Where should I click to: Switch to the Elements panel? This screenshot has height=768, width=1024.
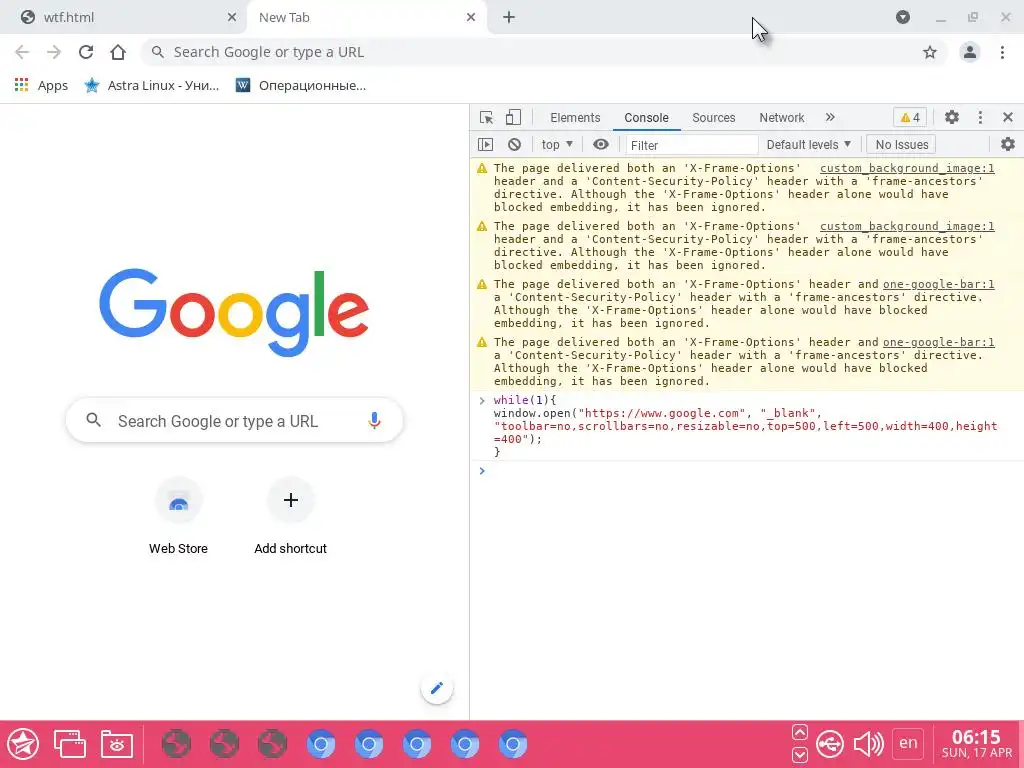tap(575, 118)
